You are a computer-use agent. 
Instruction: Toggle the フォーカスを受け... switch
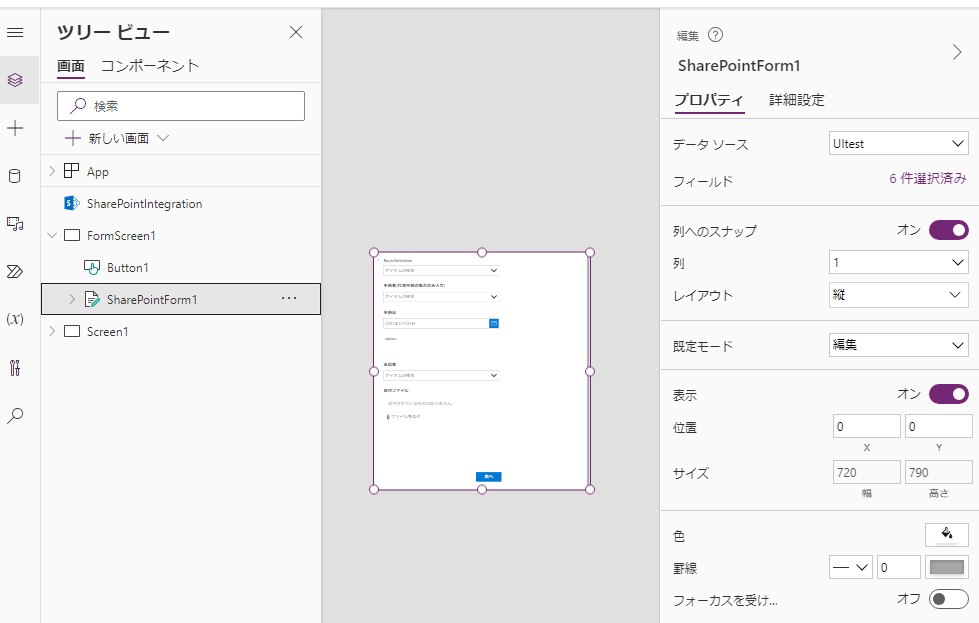point(948,599)
